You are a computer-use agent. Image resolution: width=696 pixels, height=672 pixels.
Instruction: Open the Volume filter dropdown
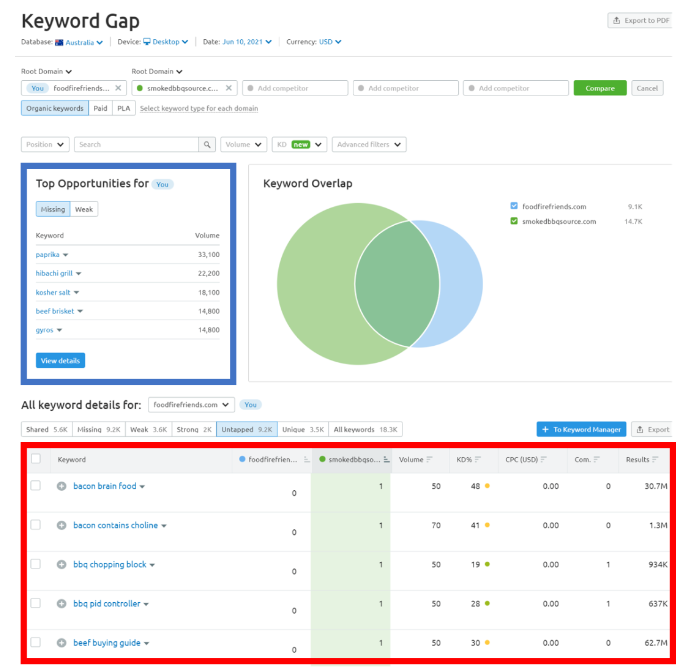coord(243,144)
